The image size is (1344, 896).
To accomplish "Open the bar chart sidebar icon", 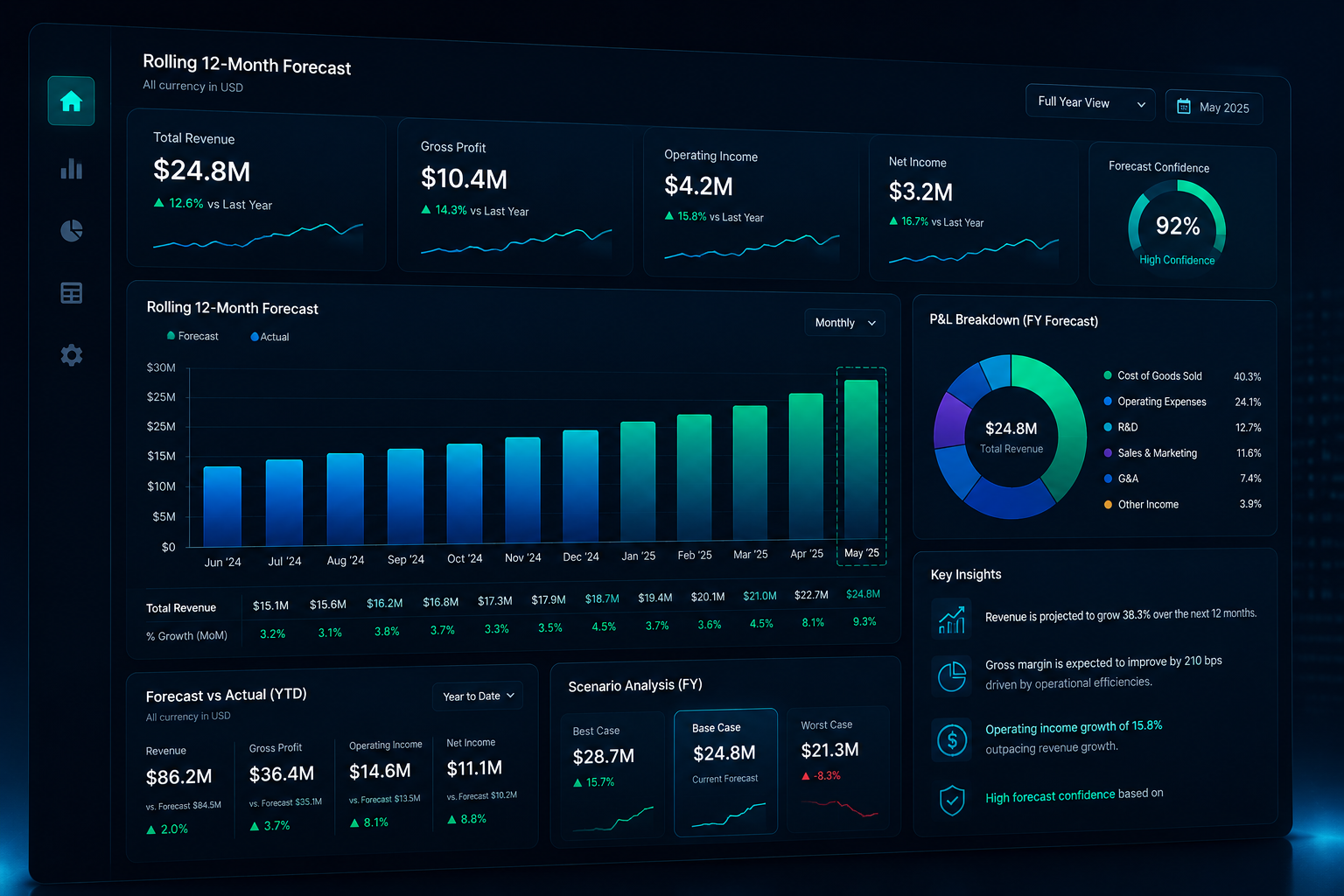I will (x=71, y=169).
